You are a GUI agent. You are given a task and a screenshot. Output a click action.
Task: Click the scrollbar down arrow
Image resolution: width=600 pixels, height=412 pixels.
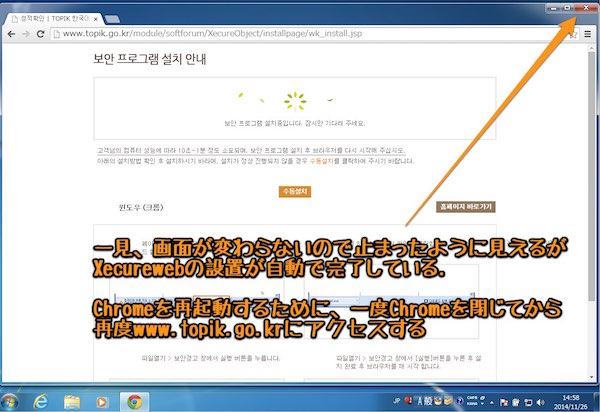[x=592, y=378]
